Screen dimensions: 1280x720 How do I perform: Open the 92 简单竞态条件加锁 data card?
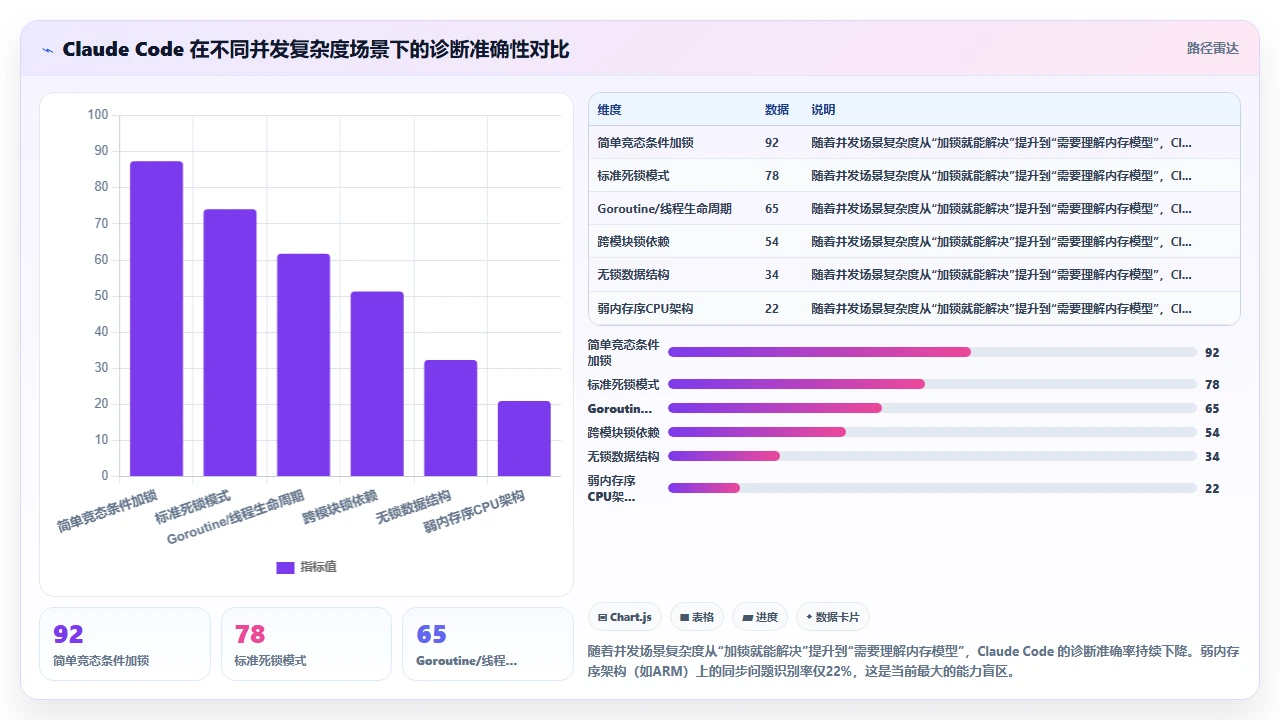click(x=125, y=644)
